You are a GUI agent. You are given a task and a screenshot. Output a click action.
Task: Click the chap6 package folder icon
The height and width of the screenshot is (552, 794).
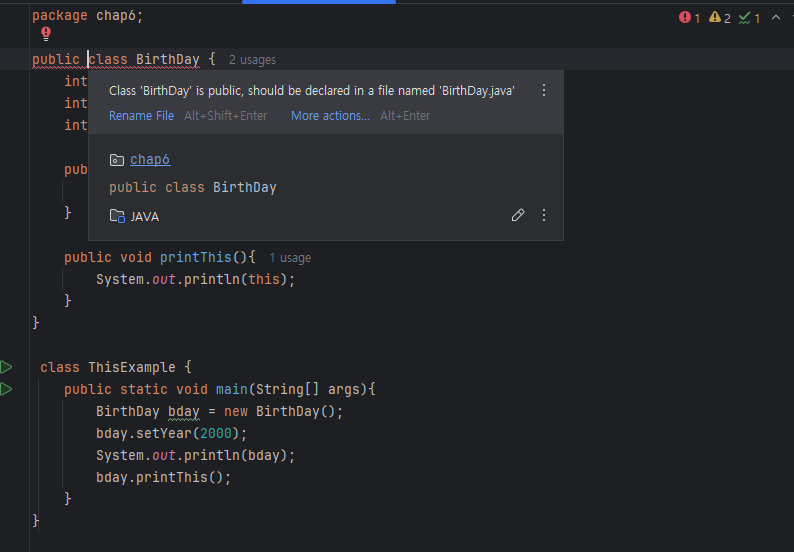pos(116,160)
